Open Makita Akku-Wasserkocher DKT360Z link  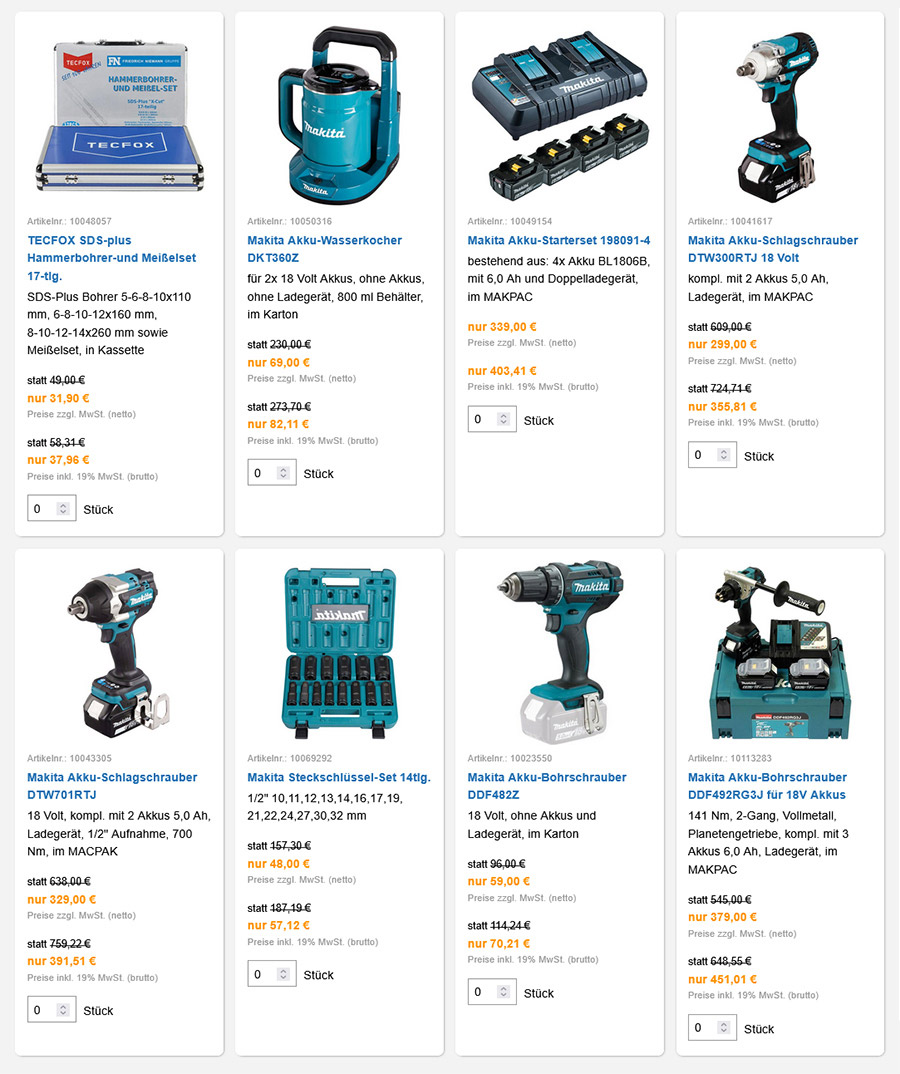click(x=324, y=249)
